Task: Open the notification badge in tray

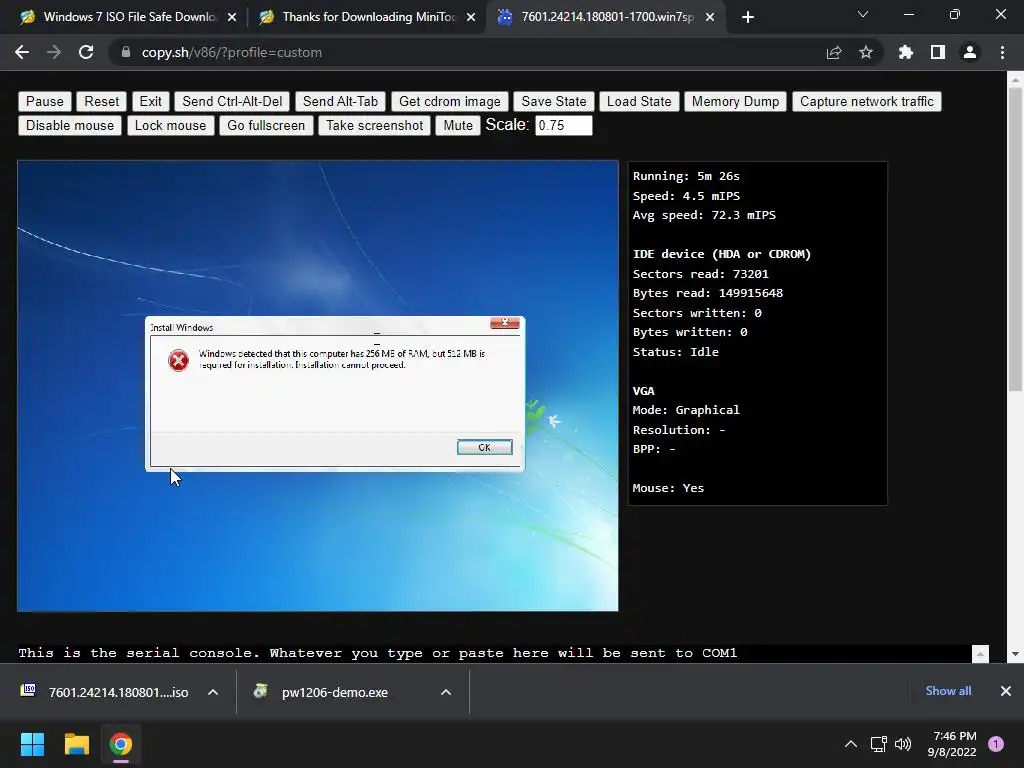Action: coord(996,744)
